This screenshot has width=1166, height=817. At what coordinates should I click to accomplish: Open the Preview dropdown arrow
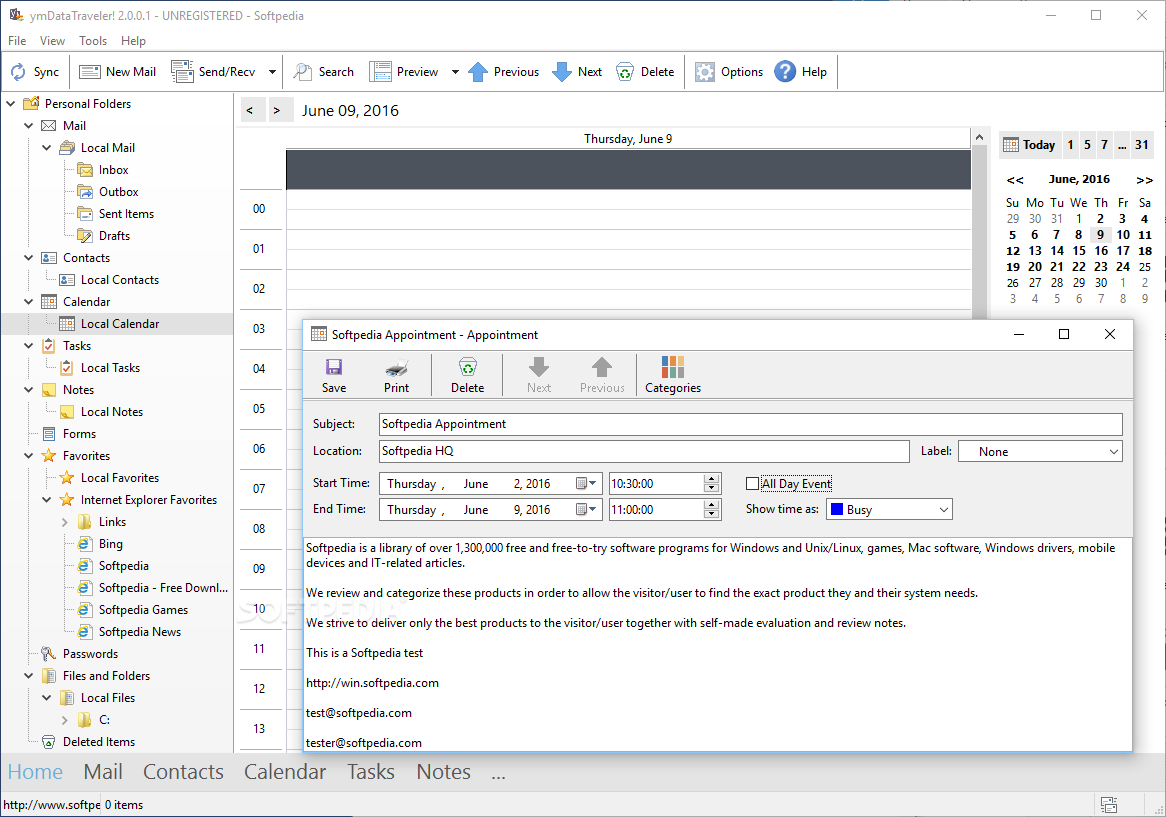pyautogui.click(x=455, y=72)
